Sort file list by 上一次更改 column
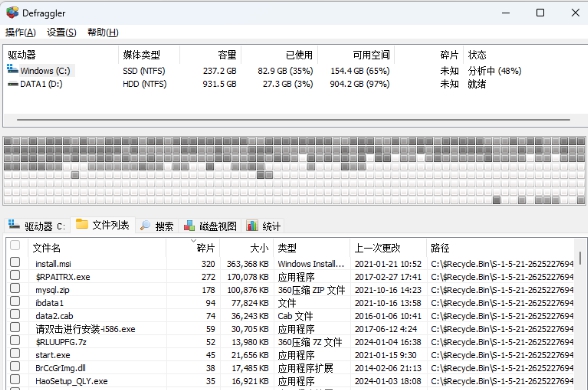The image size is (588, 390). pyautogui.click(x=388, y=248)
